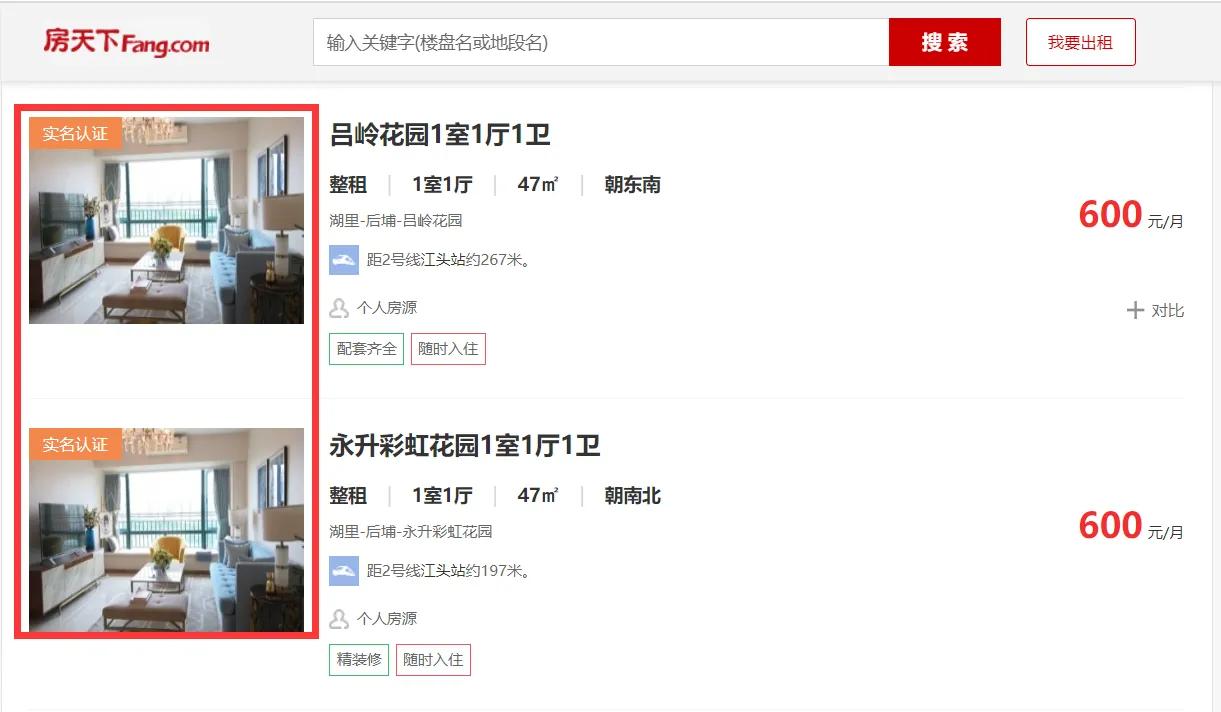Viewport: 1221px width, 712px height.
Task: Select the 精装修 tag on second listing
Action: pyautogui.click(x=358, y=659)
